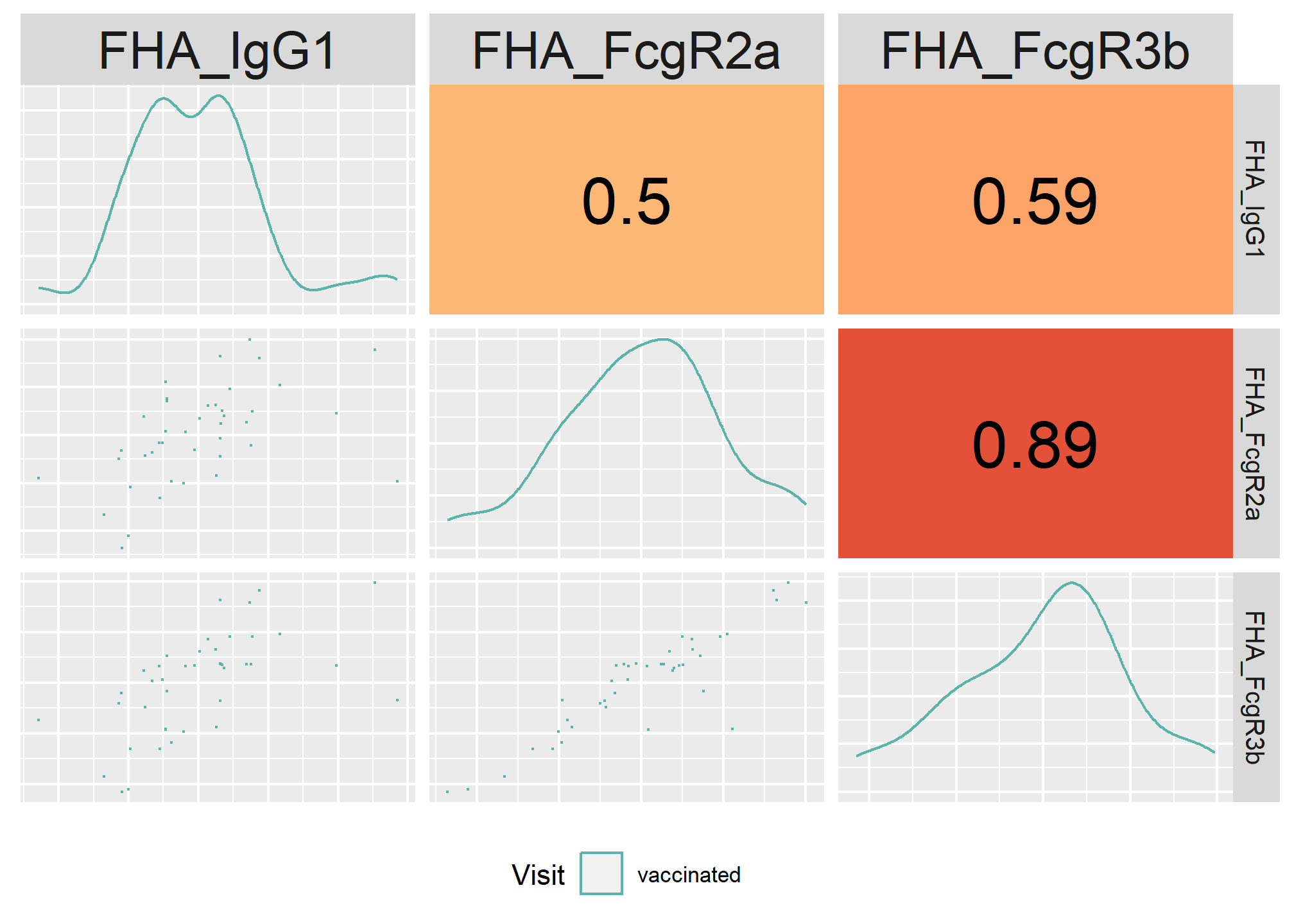
Task: Click the vaccinated legend label
Action: [x=689, y=875]
